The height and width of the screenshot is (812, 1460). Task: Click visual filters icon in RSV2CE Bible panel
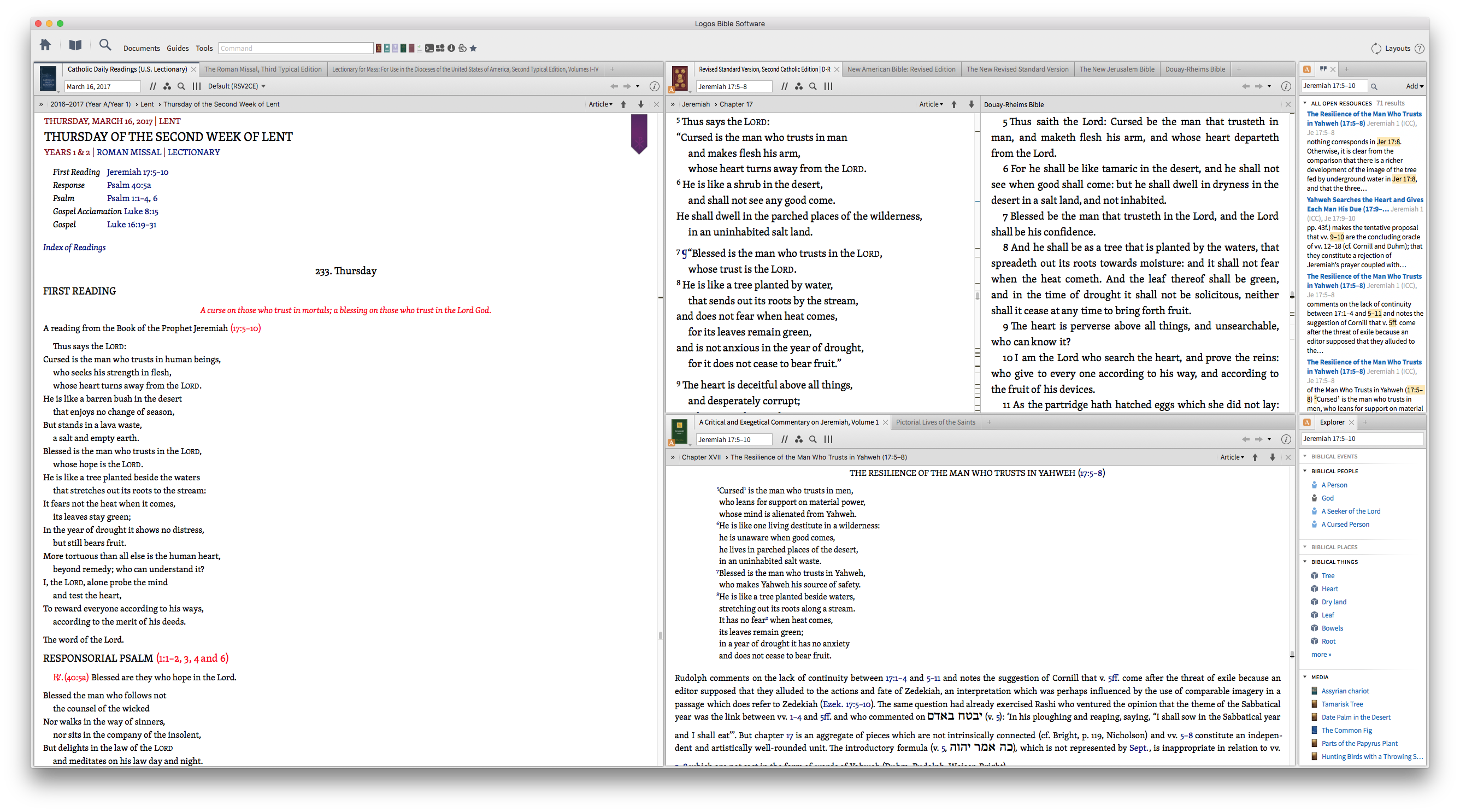(x=799, y=87)
